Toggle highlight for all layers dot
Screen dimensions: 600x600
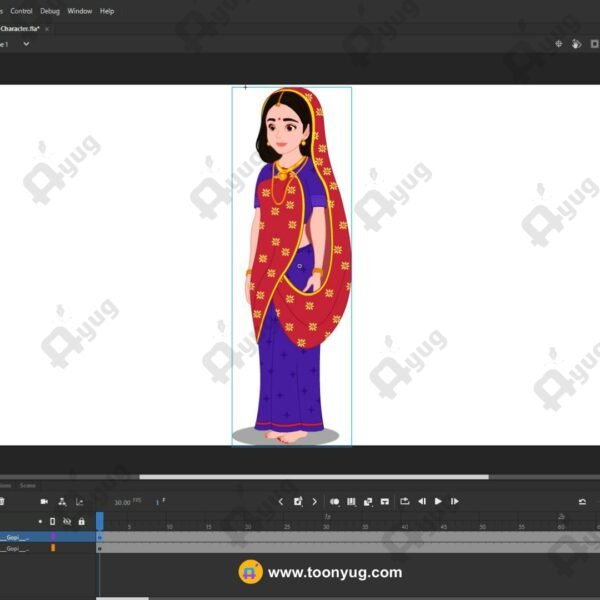[x=40, y=522]
